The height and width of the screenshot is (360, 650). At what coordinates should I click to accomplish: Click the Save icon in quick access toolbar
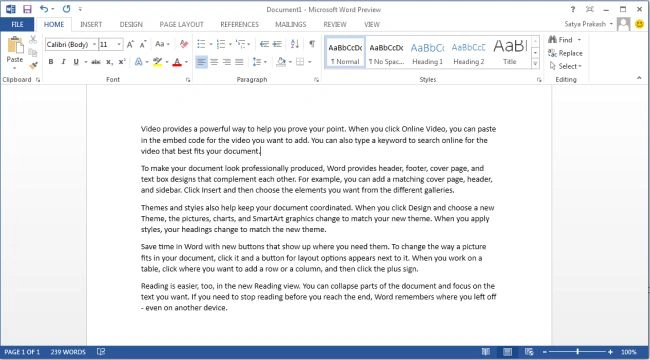pyautogui.click(x=27, y=9)
